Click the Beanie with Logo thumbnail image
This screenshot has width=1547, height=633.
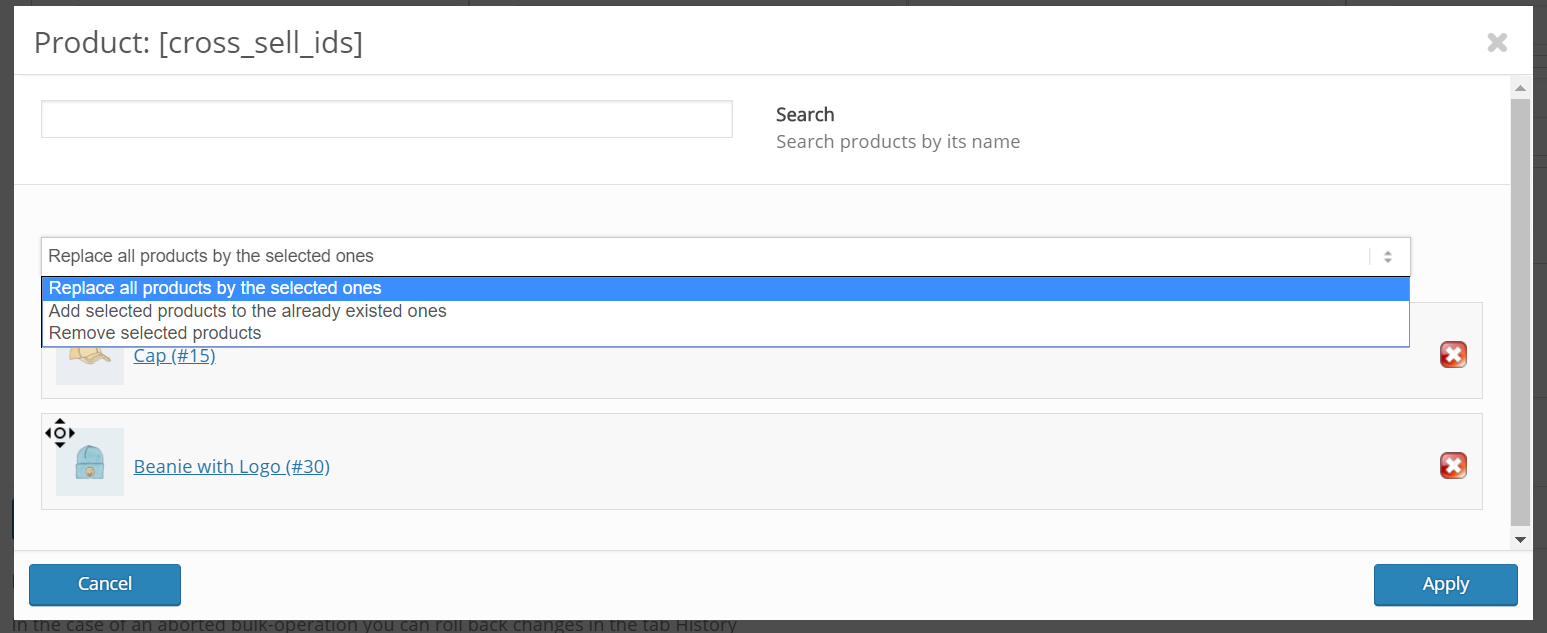point(90,463)
